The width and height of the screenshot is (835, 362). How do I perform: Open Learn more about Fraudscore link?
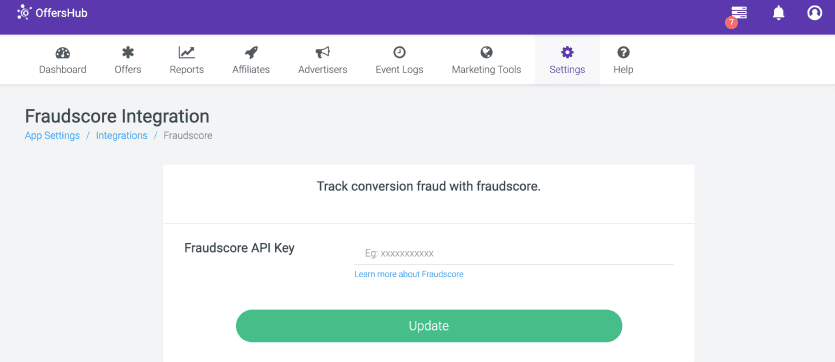(x=408, y=274)
